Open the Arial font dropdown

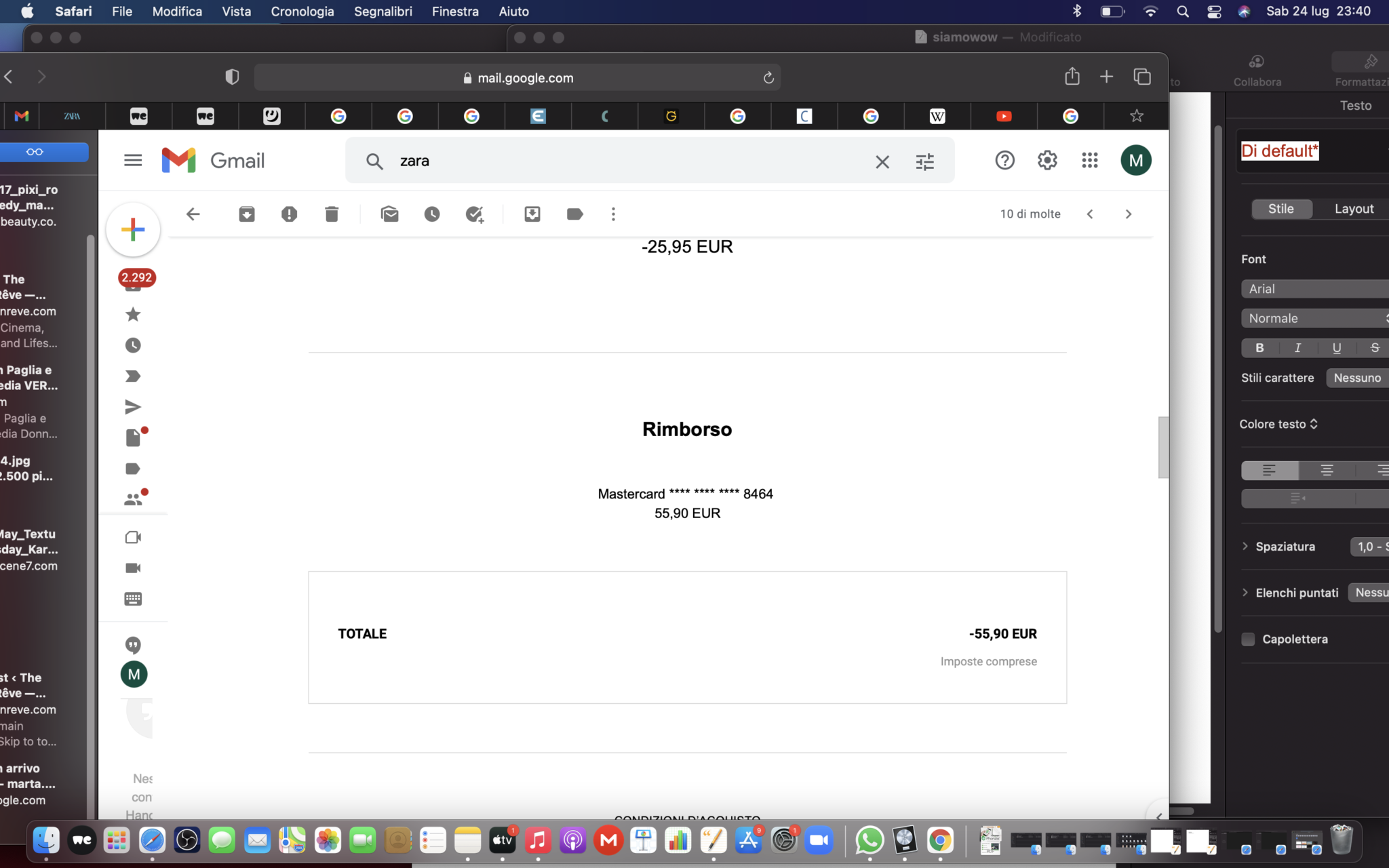point(1315,289)
